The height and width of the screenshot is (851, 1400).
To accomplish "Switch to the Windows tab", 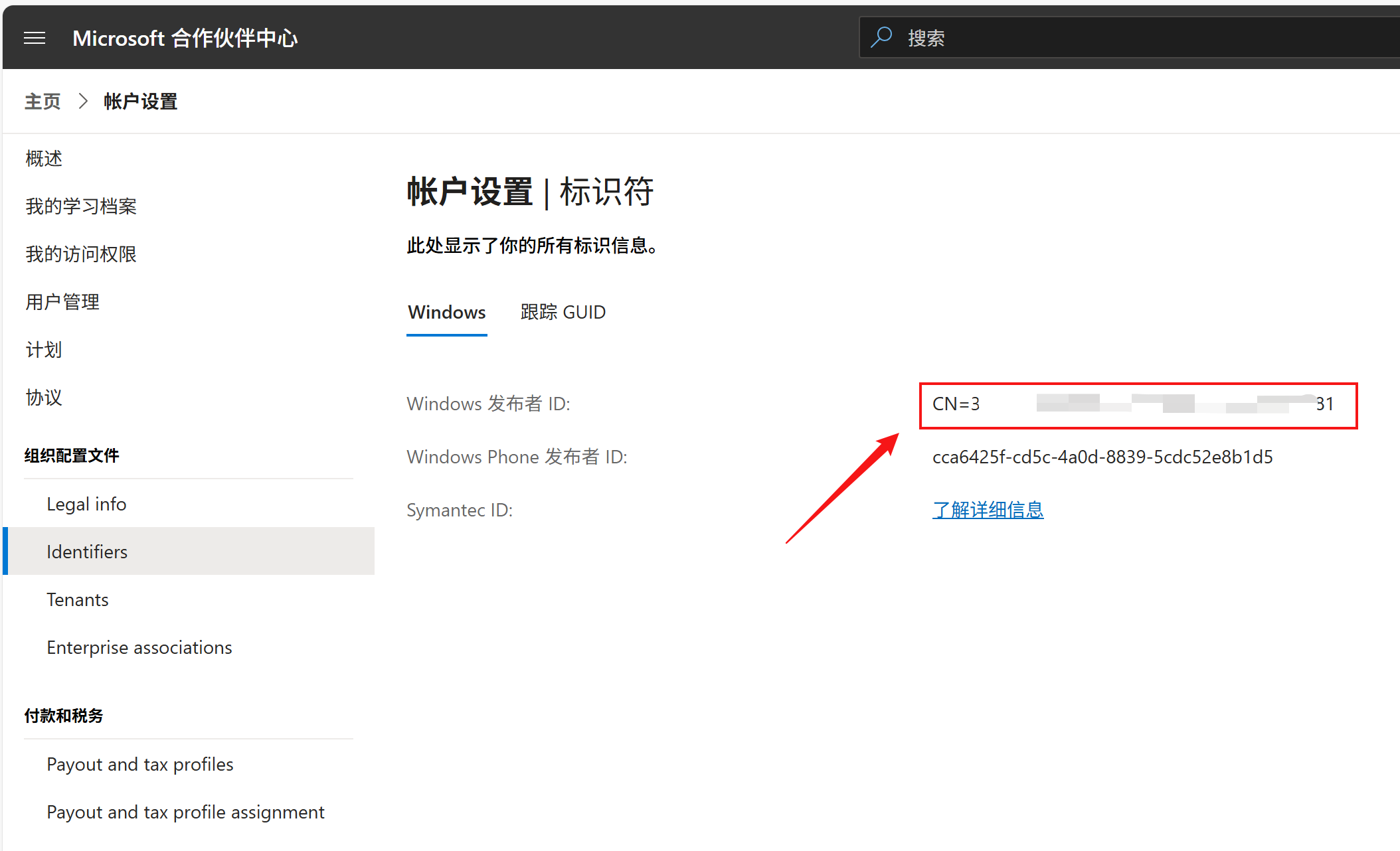I will [x=446, y=312].
